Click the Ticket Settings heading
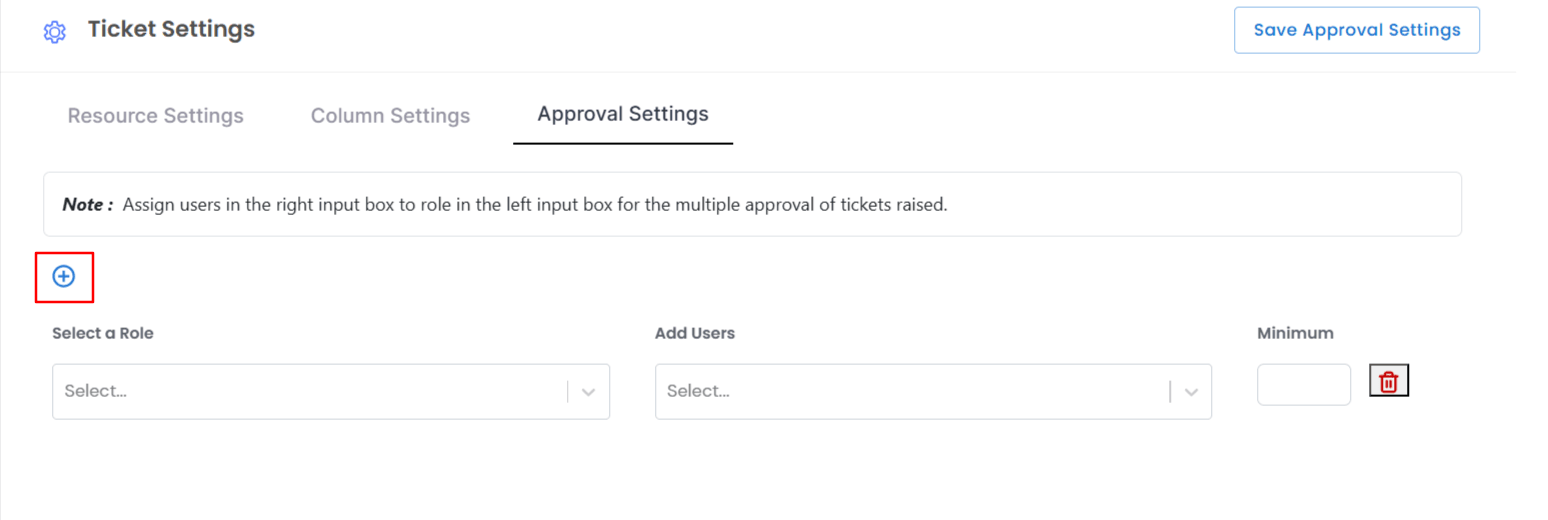The width and height of the screenshot is (1548, 520). pos(171,30)
